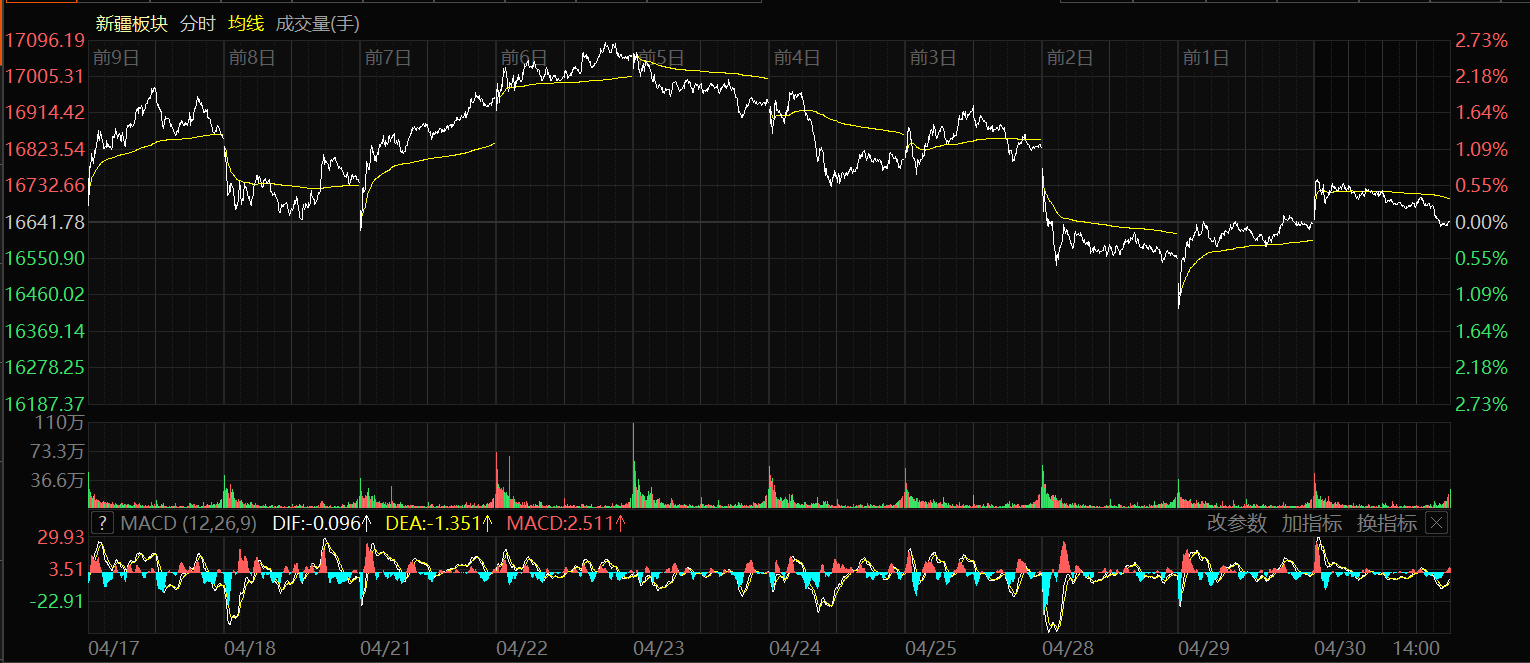Toggle the 均线 average line label
The image size is (1530, 663).
tap(246, 23)
